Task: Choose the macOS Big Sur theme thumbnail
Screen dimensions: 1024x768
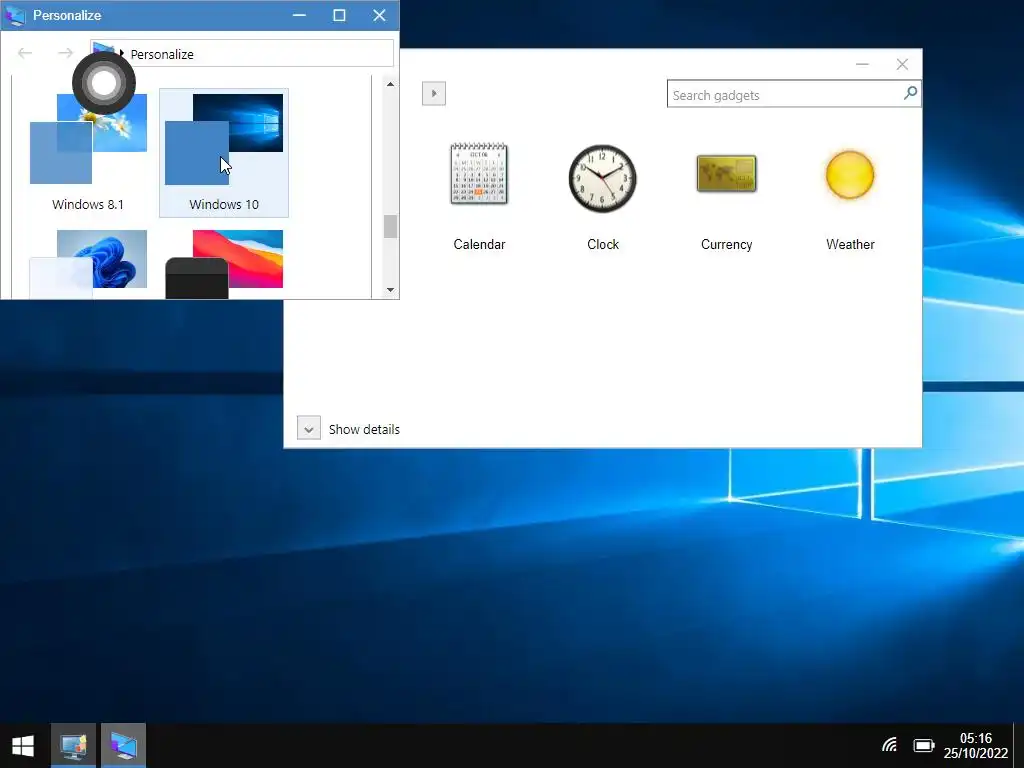Action: 224,264
